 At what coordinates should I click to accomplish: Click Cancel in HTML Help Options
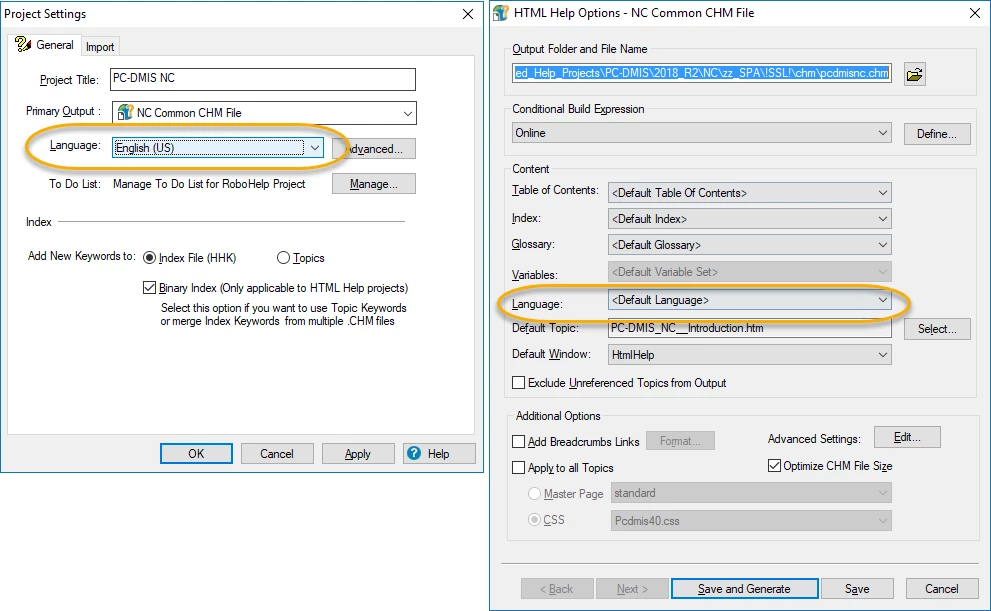tap(942, 589)
